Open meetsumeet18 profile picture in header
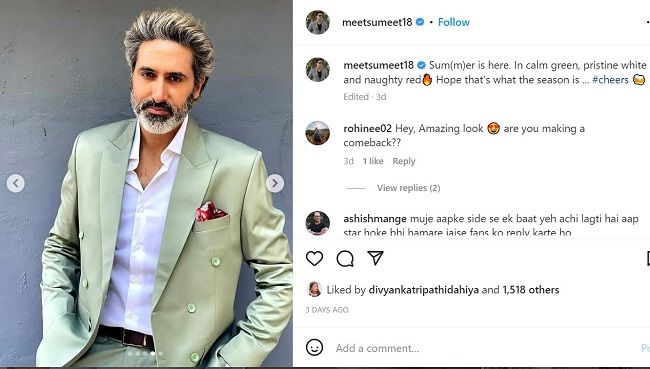 click(318, 22)
